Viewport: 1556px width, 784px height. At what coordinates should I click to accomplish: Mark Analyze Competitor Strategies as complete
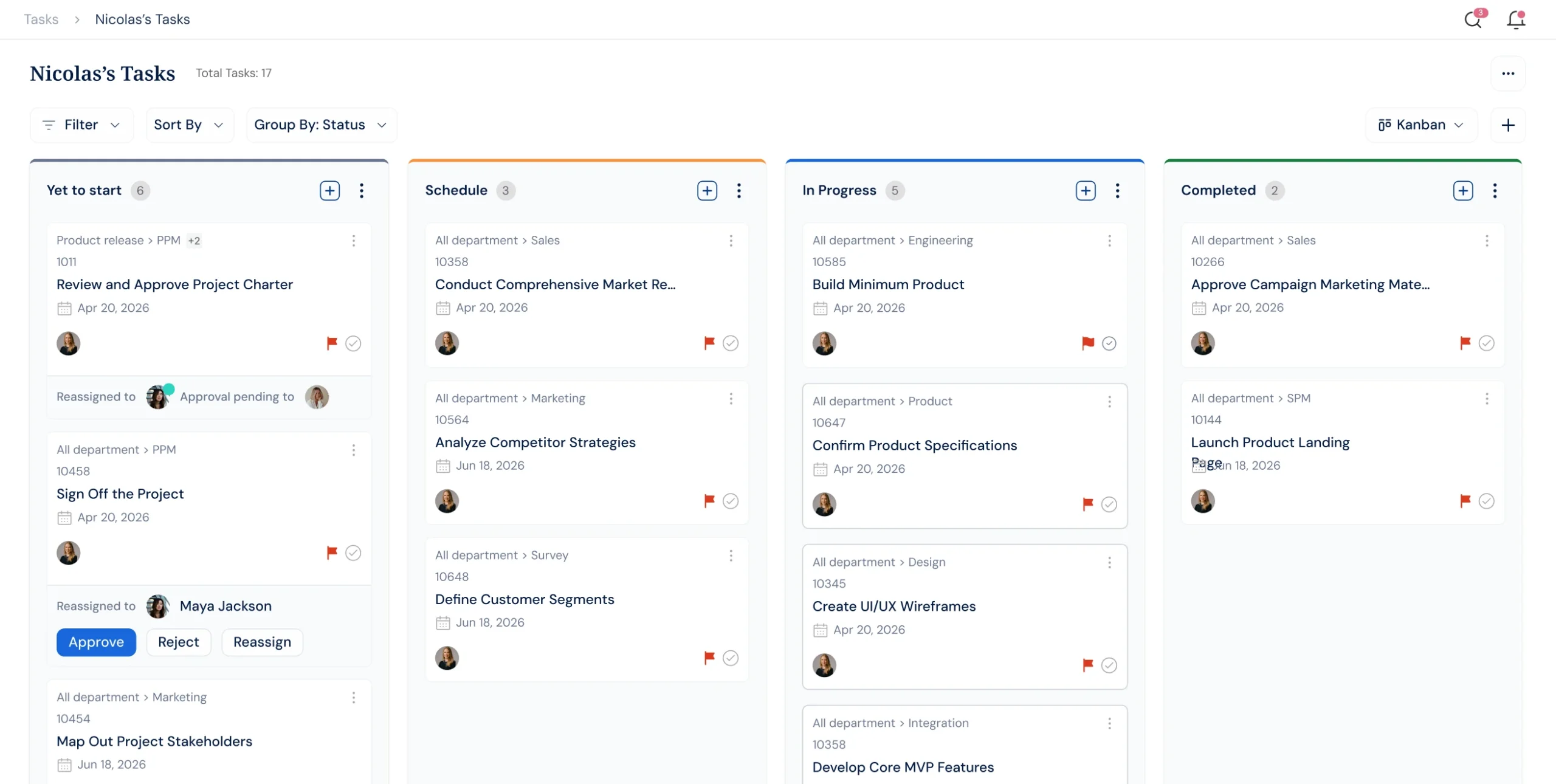pos(731,501)
